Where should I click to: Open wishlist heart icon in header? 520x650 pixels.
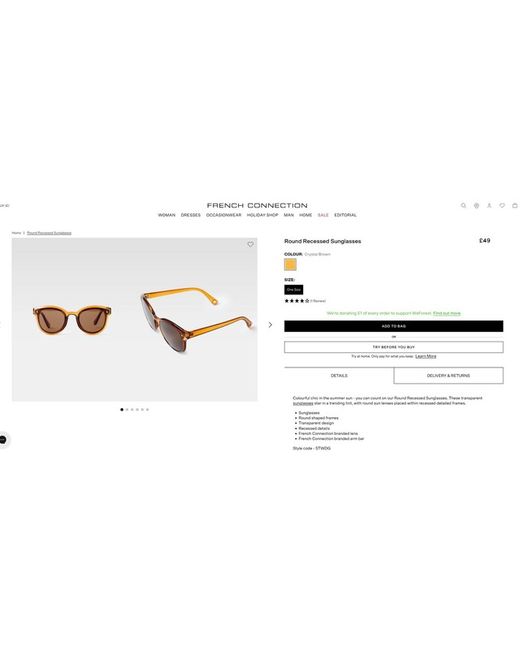[x=502, y=206]
